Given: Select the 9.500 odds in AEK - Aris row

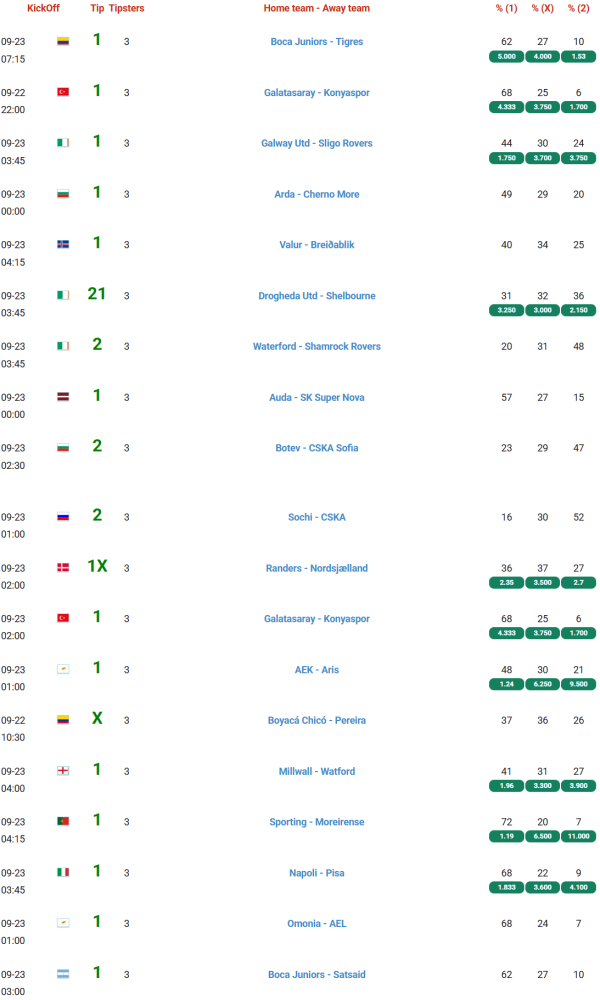Looking at the screenshot, I should (578, 684).
